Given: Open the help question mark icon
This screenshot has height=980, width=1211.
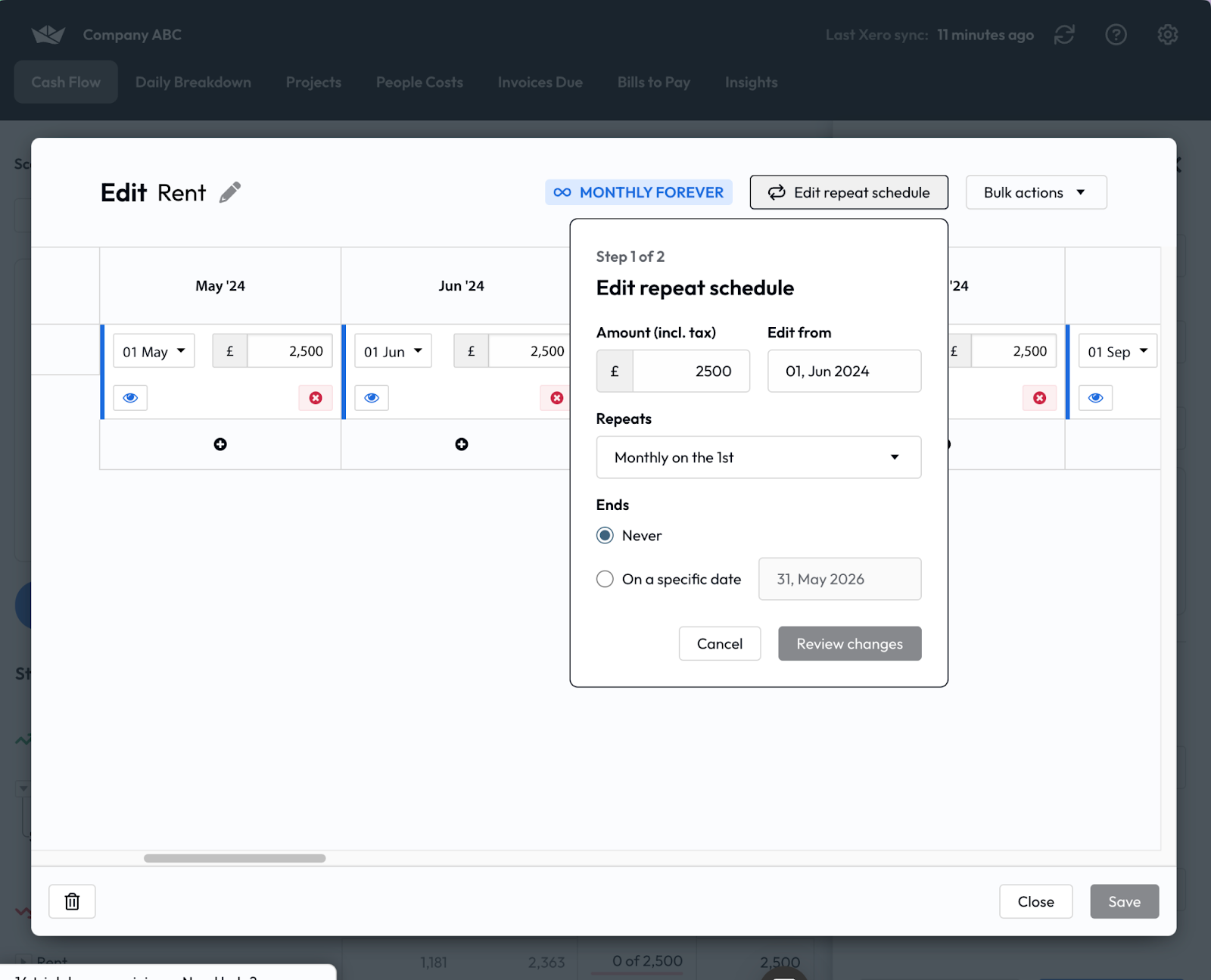Looking at the screenshot, I should coord(1116,35).
